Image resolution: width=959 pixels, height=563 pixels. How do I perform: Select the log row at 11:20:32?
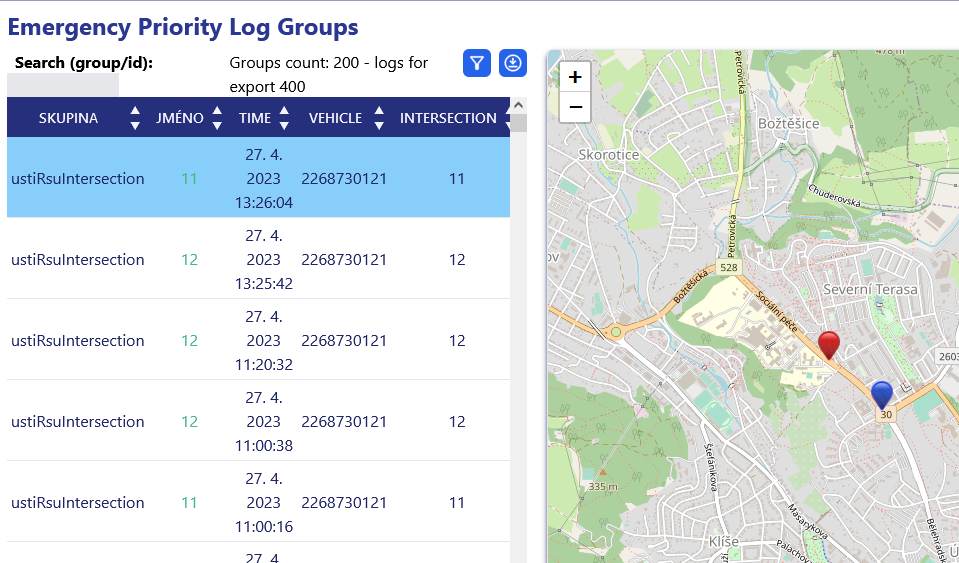(x=259, y=340)
